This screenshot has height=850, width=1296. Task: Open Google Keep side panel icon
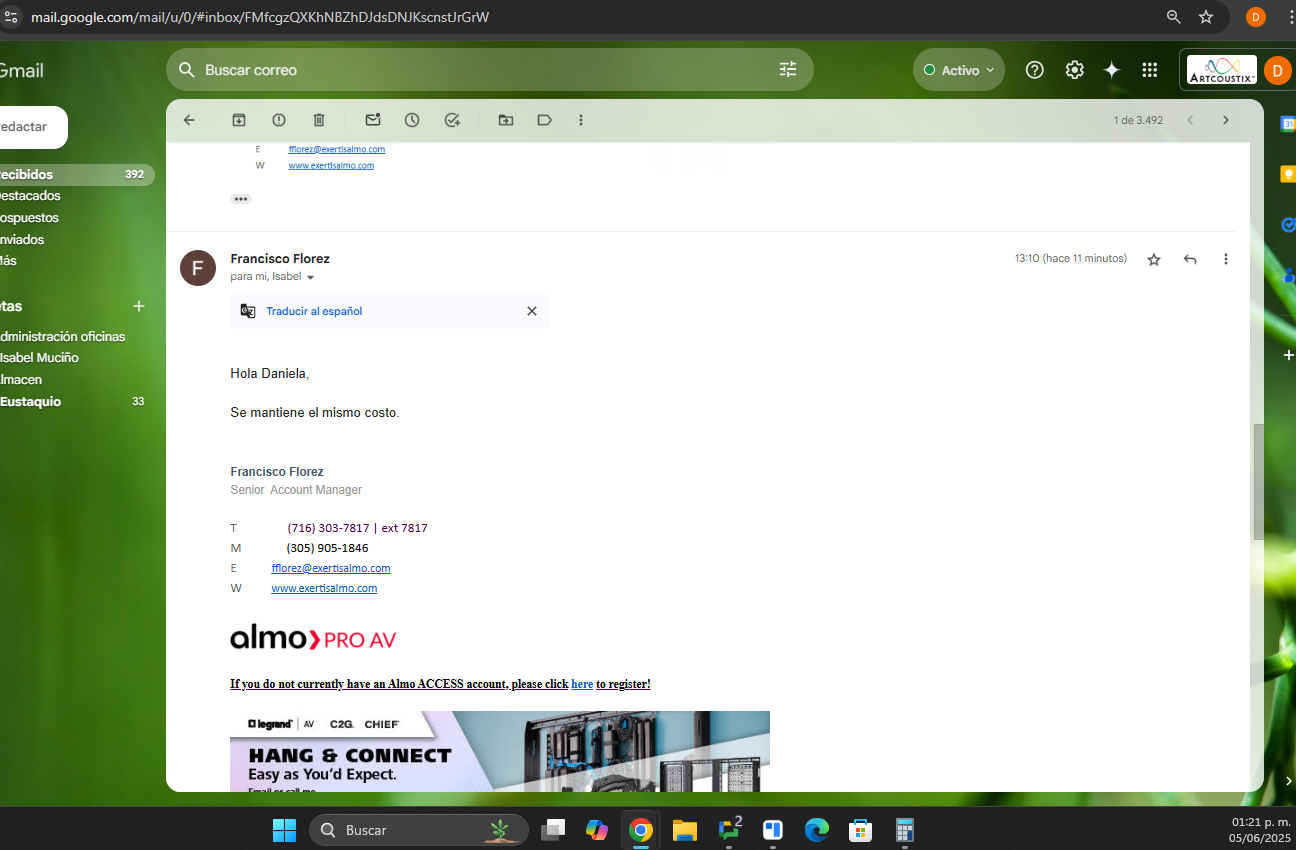point(1288,174)
